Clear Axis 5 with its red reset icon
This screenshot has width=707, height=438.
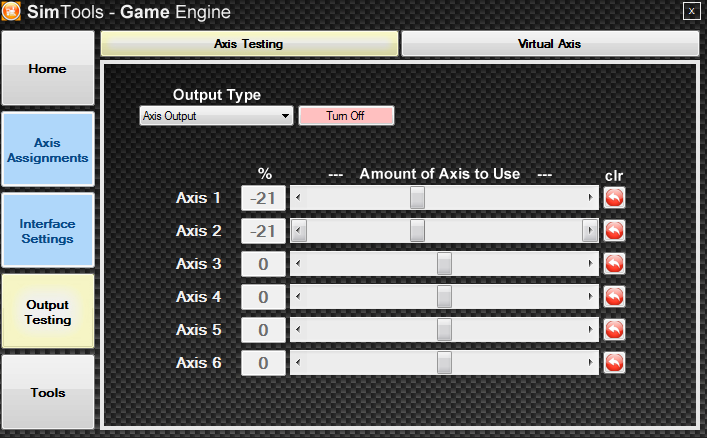[x=614, y=329]
